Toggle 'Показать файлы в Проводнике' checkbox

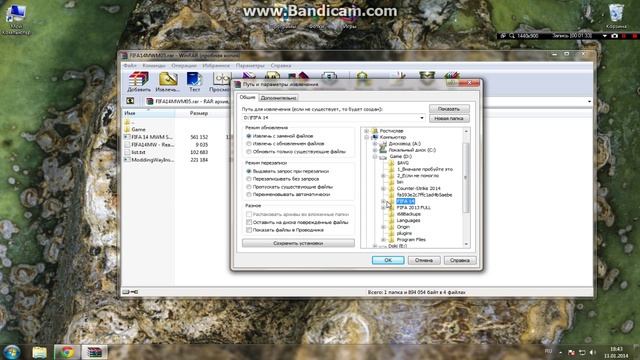tap(249, 230)
